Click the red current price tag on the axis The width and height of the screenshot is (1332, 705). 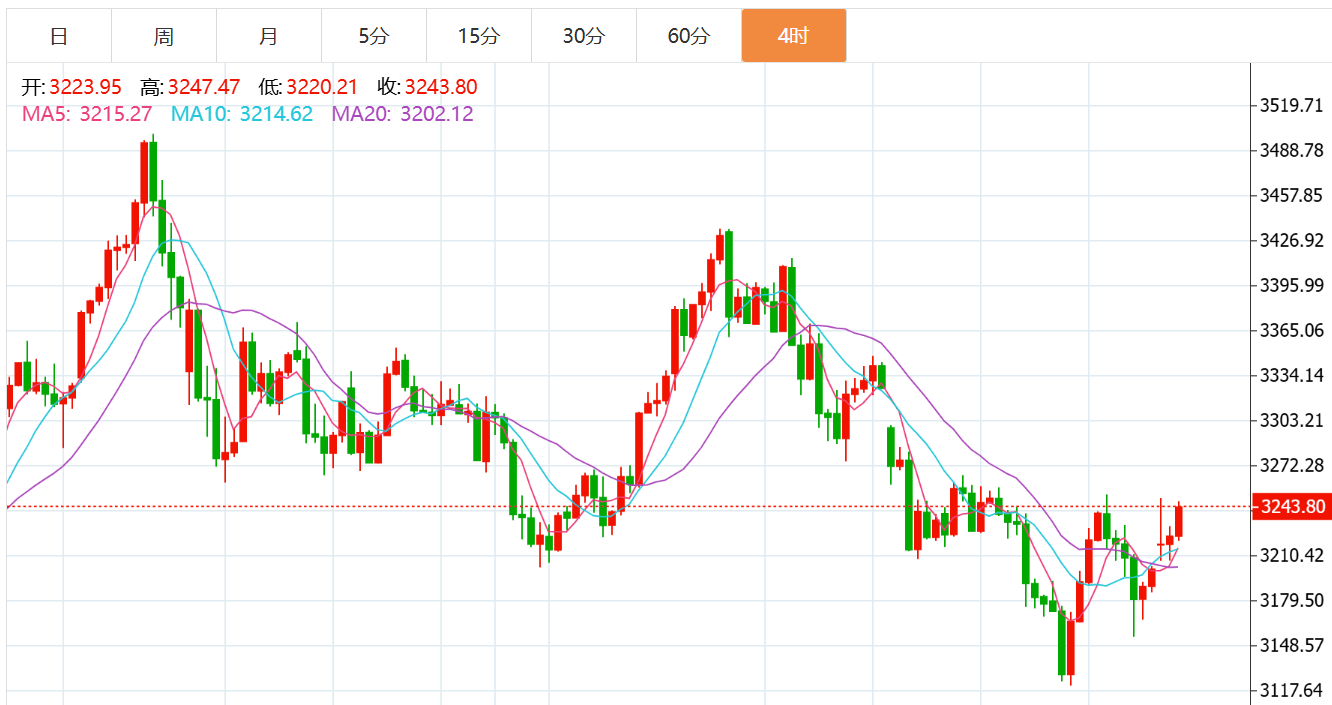coord(1290,507)
